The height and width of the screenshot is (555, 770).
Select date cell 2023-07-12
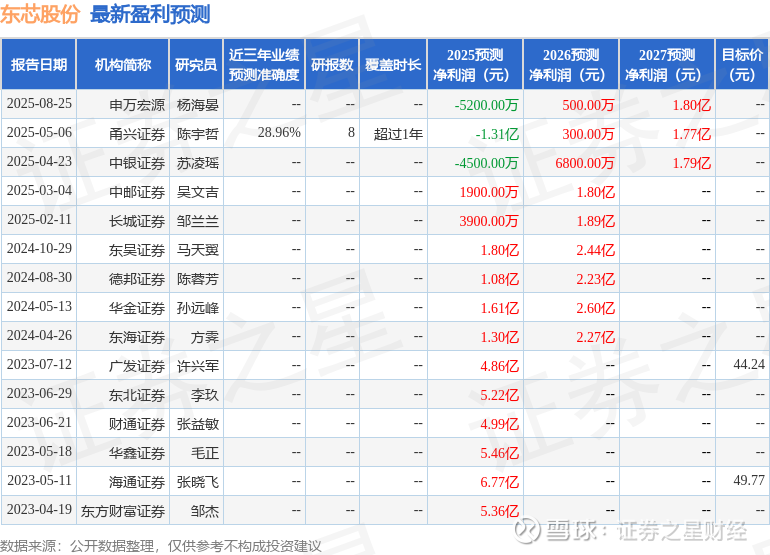[x=39, y=364]
